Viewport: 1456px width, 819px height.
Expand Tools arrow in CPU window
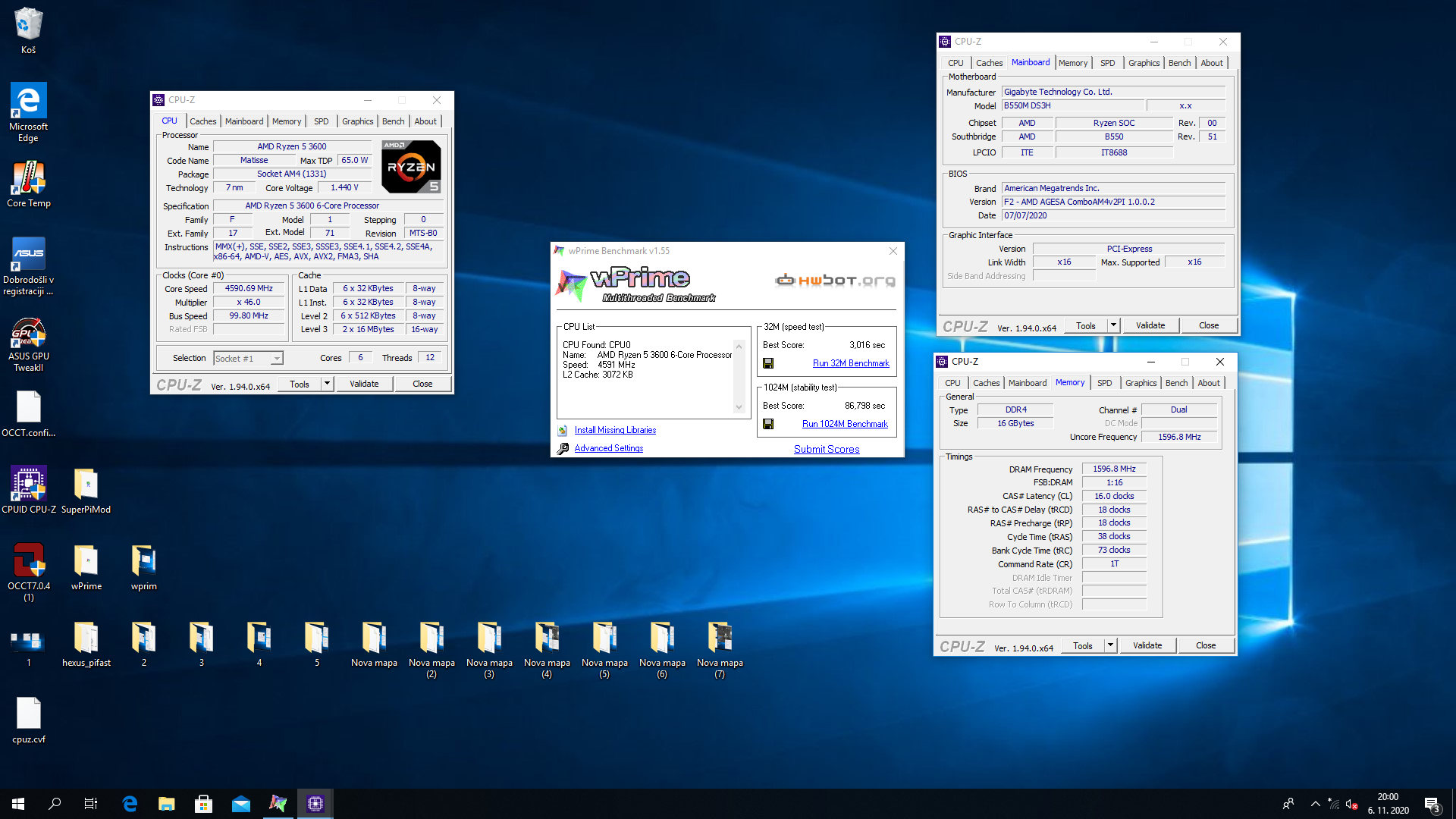tap(328, 384)
